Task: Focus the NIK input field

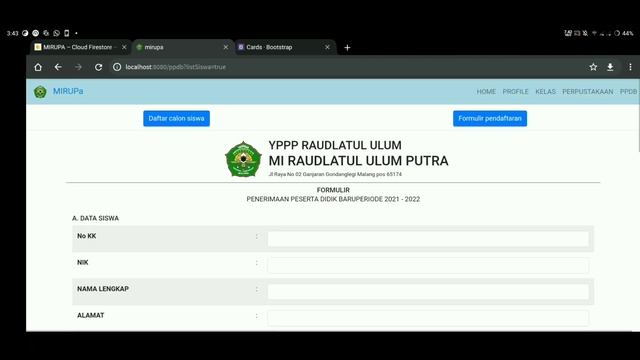Action: (x=428, y=265)
